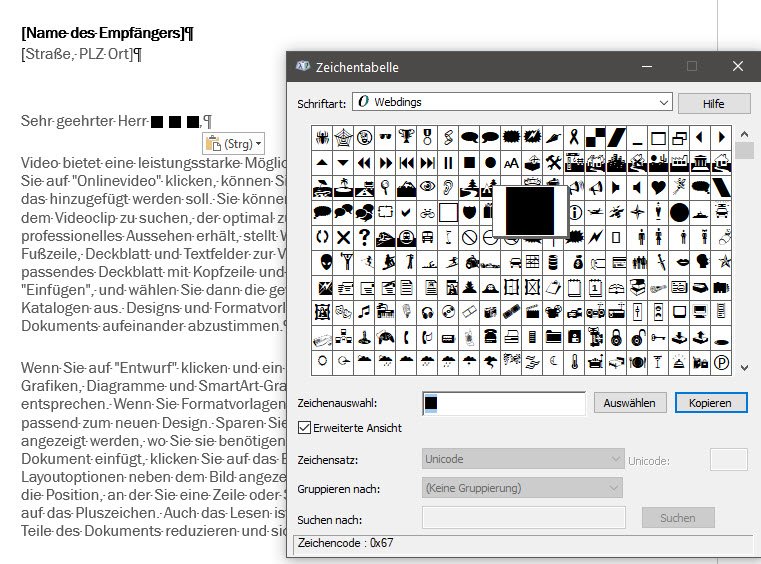
Task: Select the ear glyph
Action: pos(448,187)
